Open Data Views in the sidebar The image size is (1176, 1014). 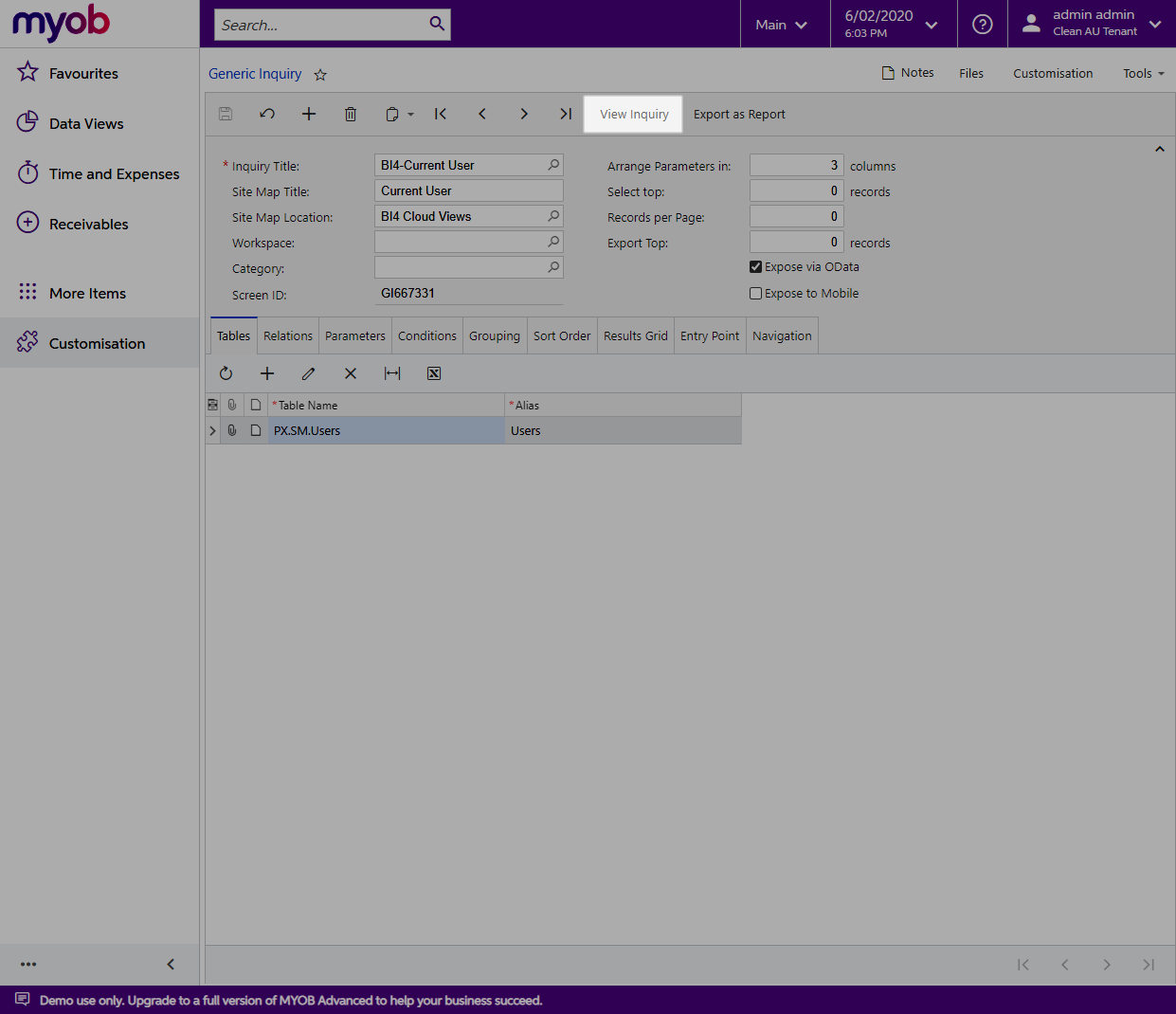pos(100,123)
